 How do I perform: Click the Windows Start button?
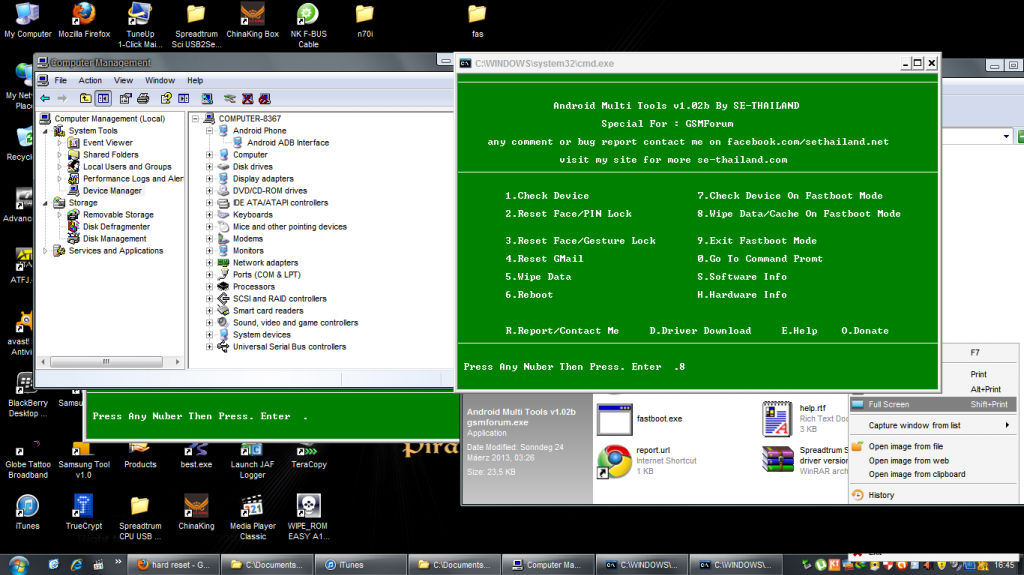tap(19, 565)
